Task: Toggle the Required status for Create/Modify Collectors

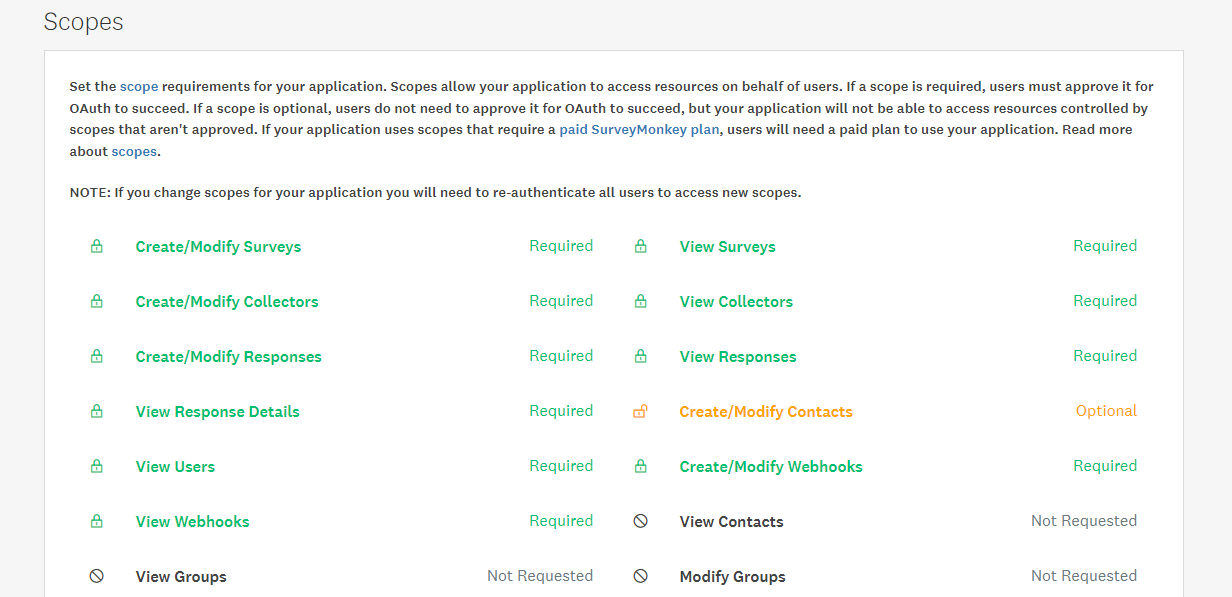Action: (x=561, y=301)
